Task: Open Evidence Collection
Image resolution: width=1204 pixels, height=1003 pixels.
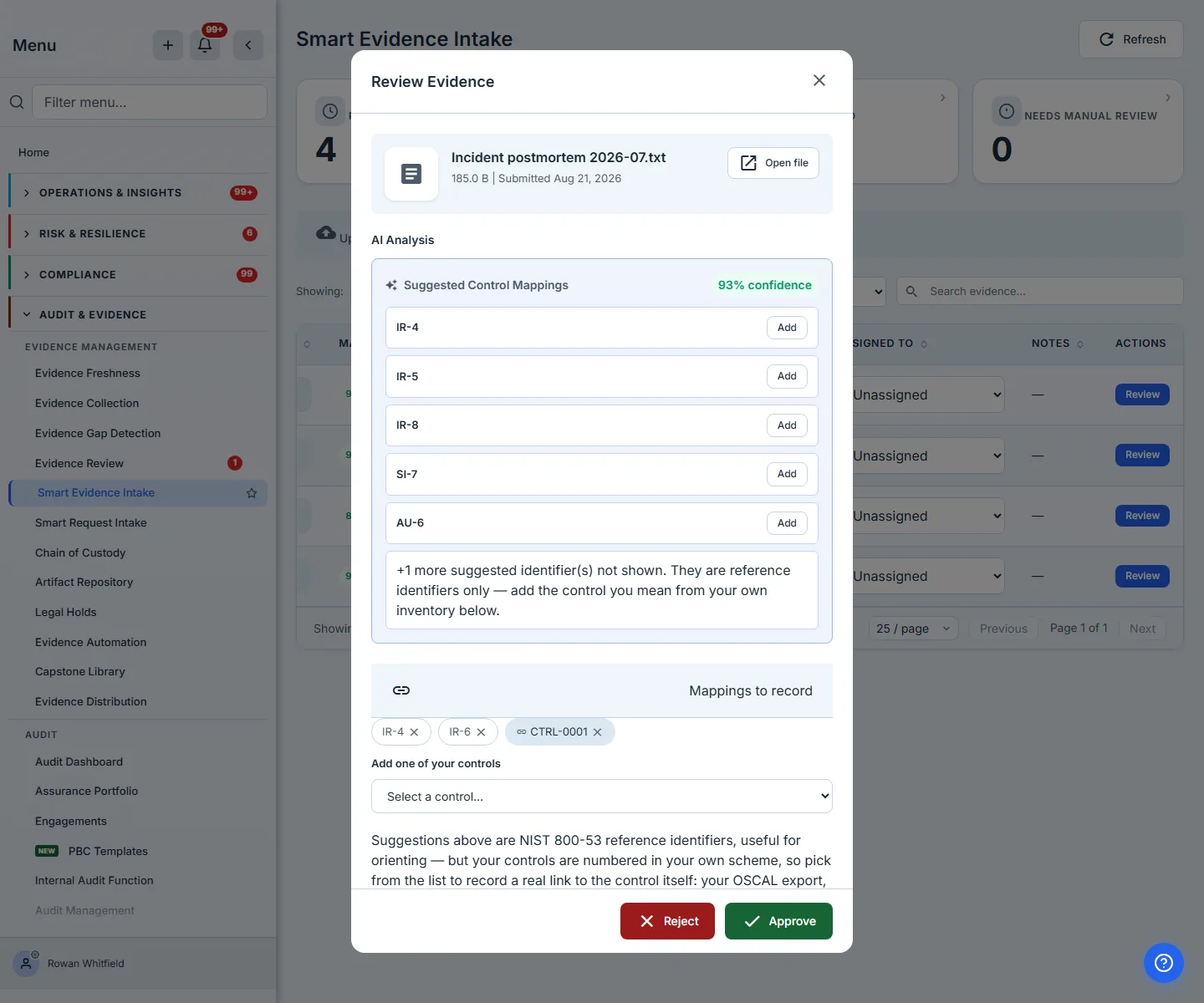Action: click(x=87, y=404)
